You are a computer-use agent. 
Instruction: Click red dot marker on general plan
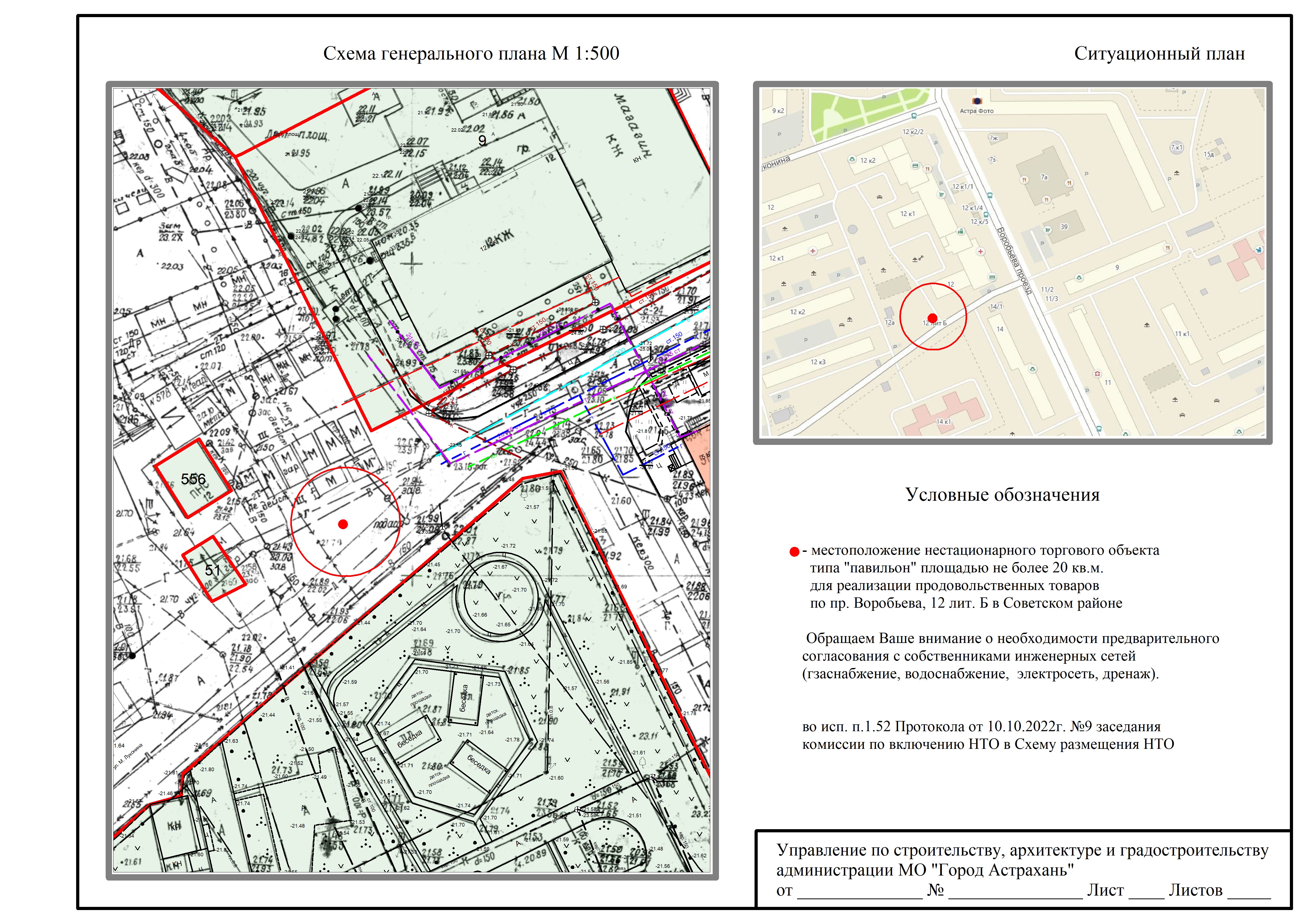[x=343, y=524]
